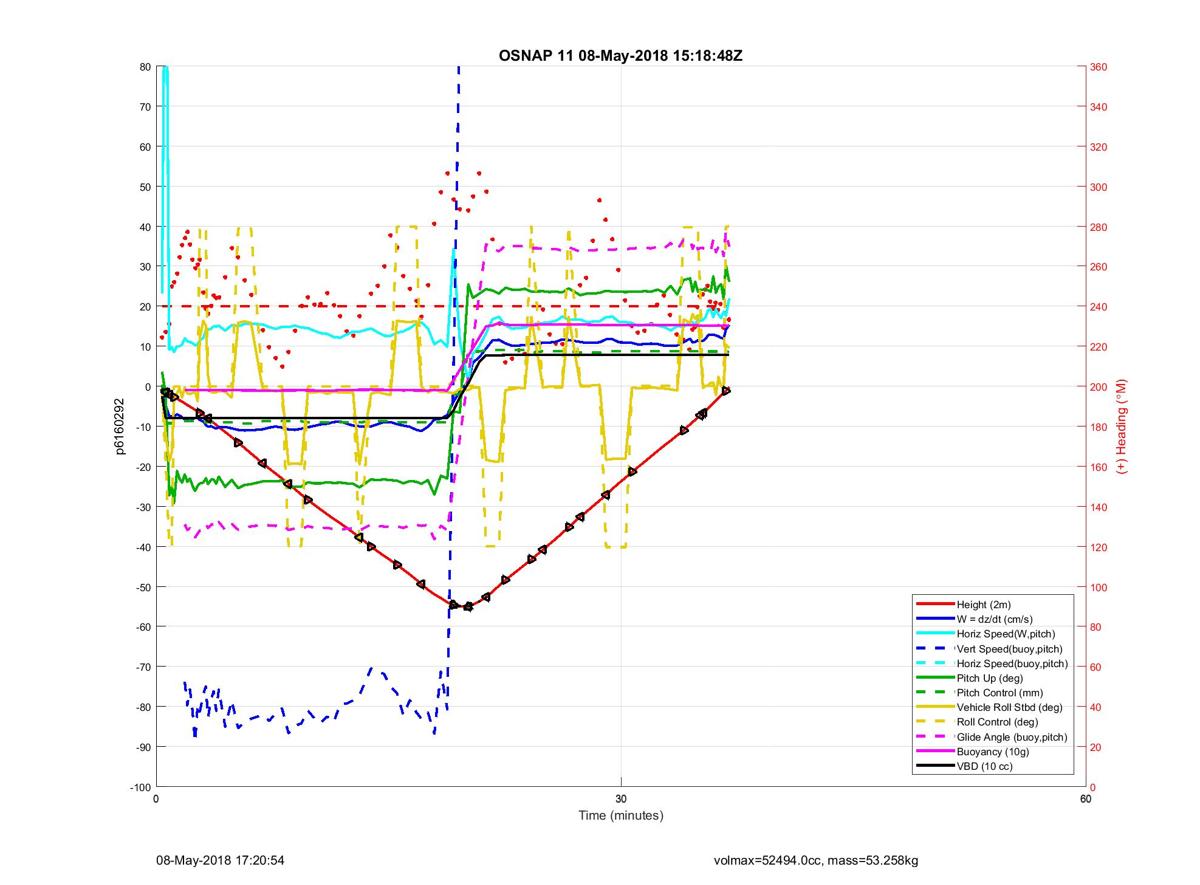Pick the Horiz Speed(W,pitch) legend label
Image resolution: width=1200 pixels, height=885 pixels.
(x=1006, y=633)
